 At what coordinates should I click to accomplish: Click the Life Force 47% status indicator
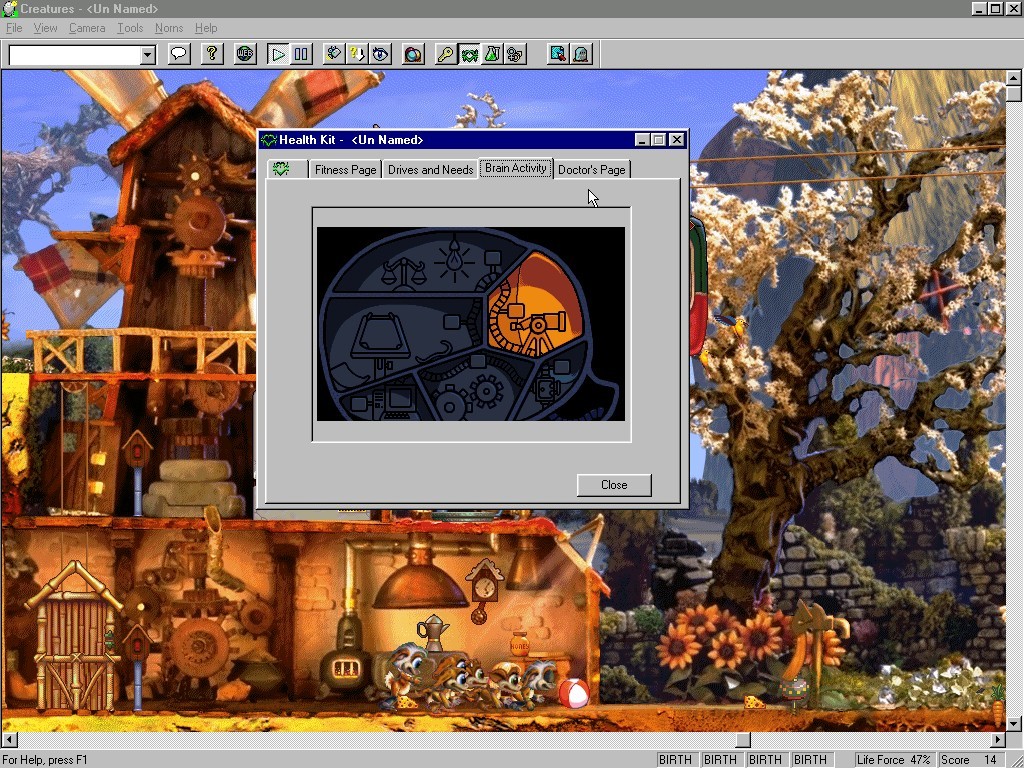[893, 760]
